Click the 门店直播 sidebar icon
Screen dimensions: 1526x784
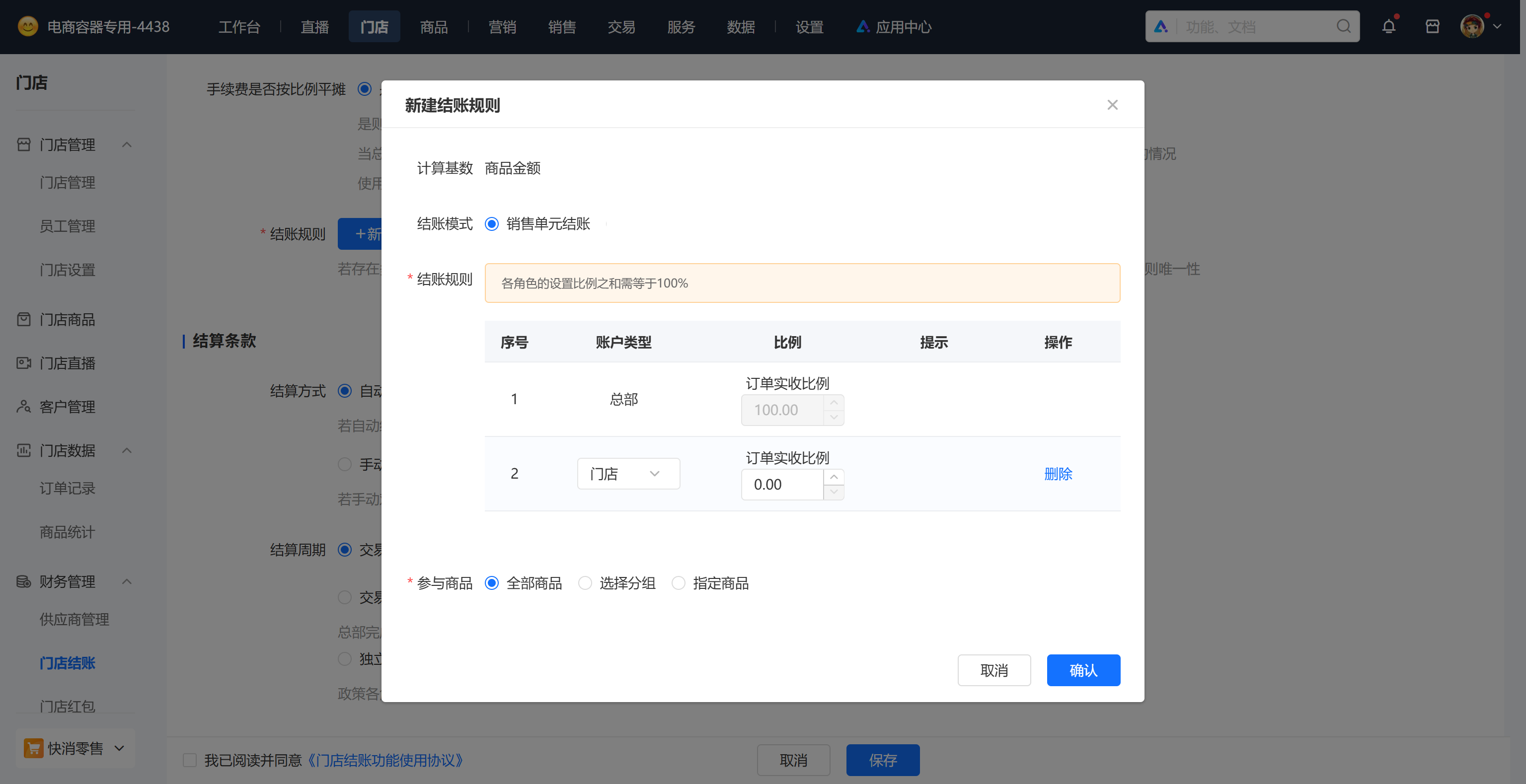[24, 363]
